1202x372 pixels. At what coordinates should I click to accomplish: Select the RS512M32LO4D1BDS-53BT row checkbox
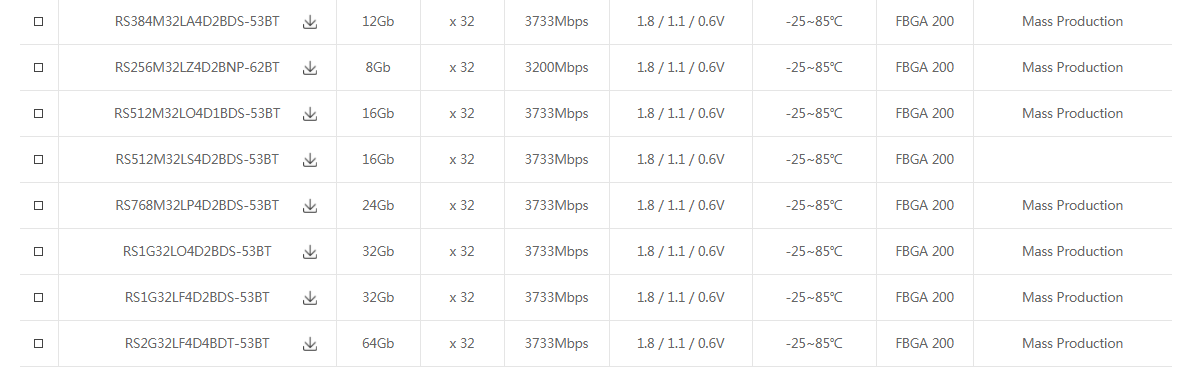[39, 114]
